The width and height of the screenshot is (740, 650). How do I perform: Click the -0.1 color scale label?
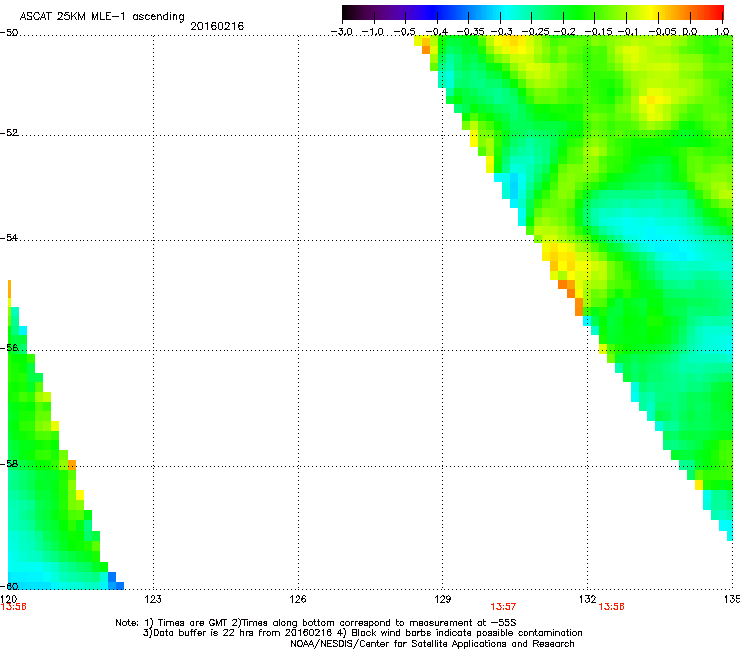tap(628, 32)
